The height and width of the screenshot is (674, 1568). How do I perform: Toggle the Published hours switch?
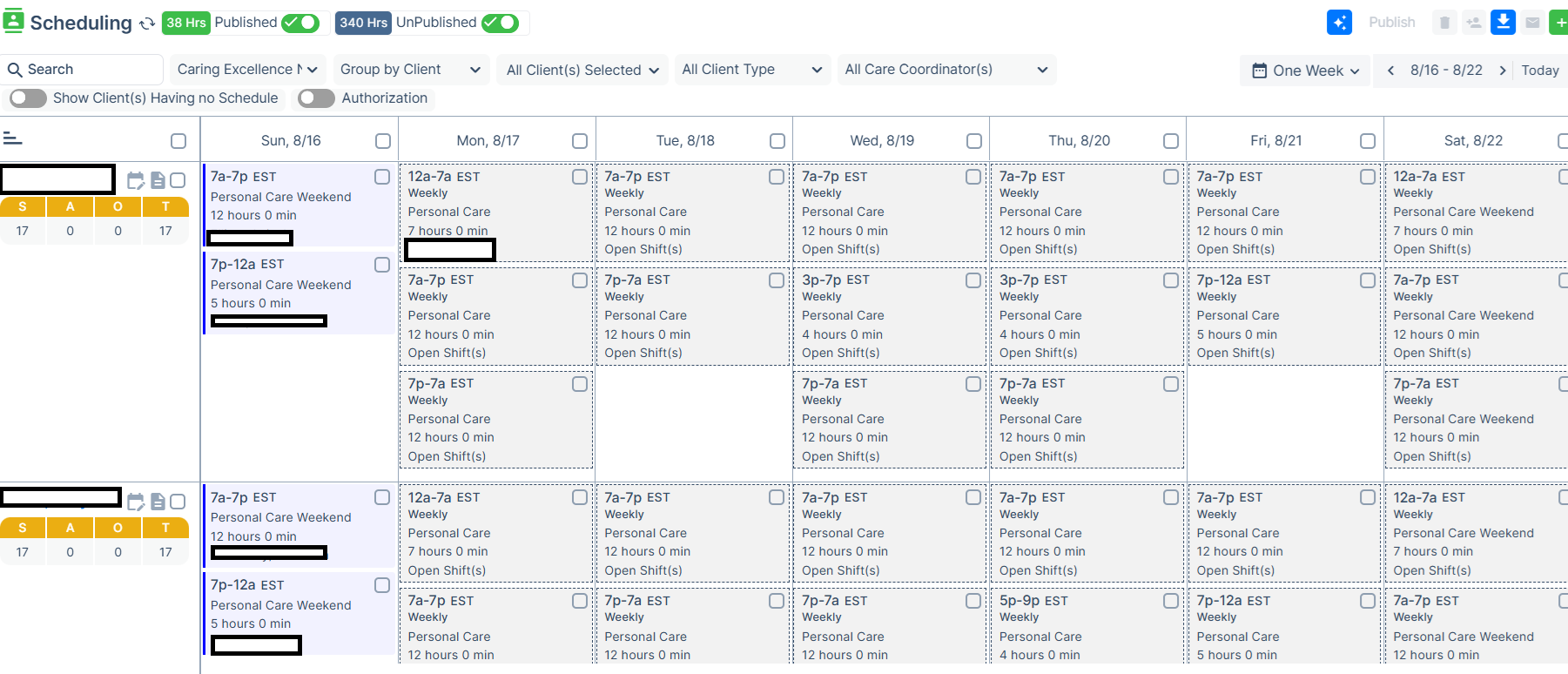tap(300, 23)
